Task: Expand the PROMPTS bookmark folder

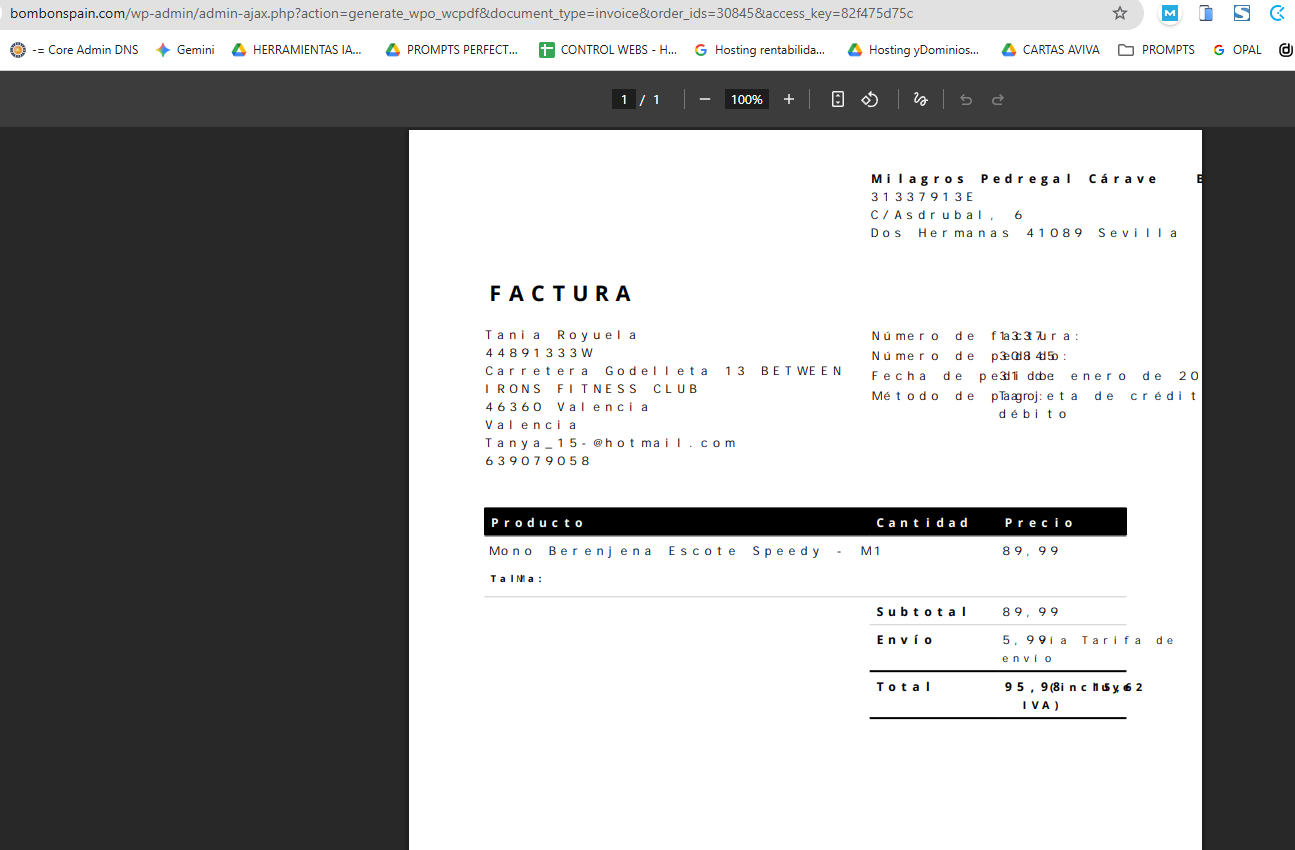Action: (x=1156, y=49)
